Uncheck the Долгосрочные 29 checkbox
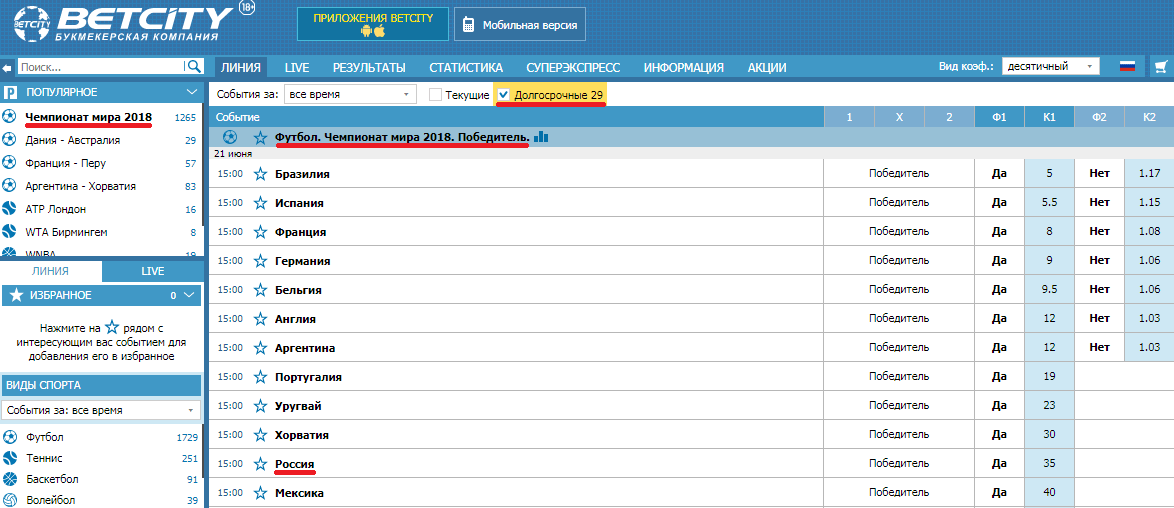The height and width of the screenshot is (508, 1174). (504, 95)
